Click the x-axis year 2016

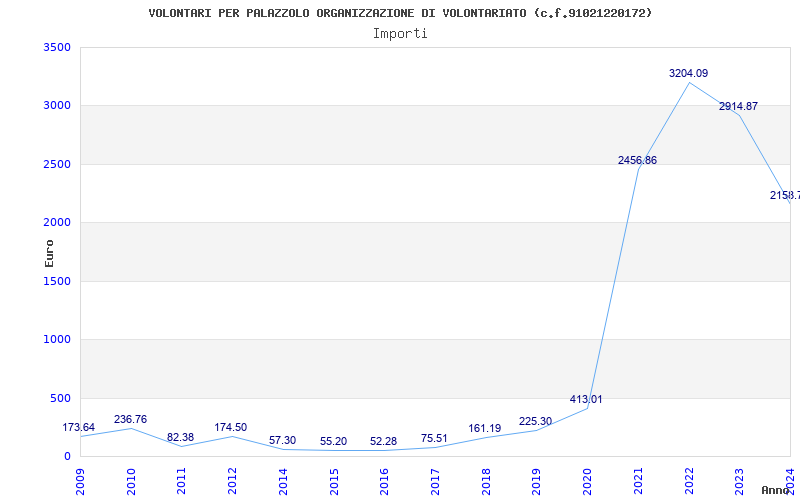[384, 482]
